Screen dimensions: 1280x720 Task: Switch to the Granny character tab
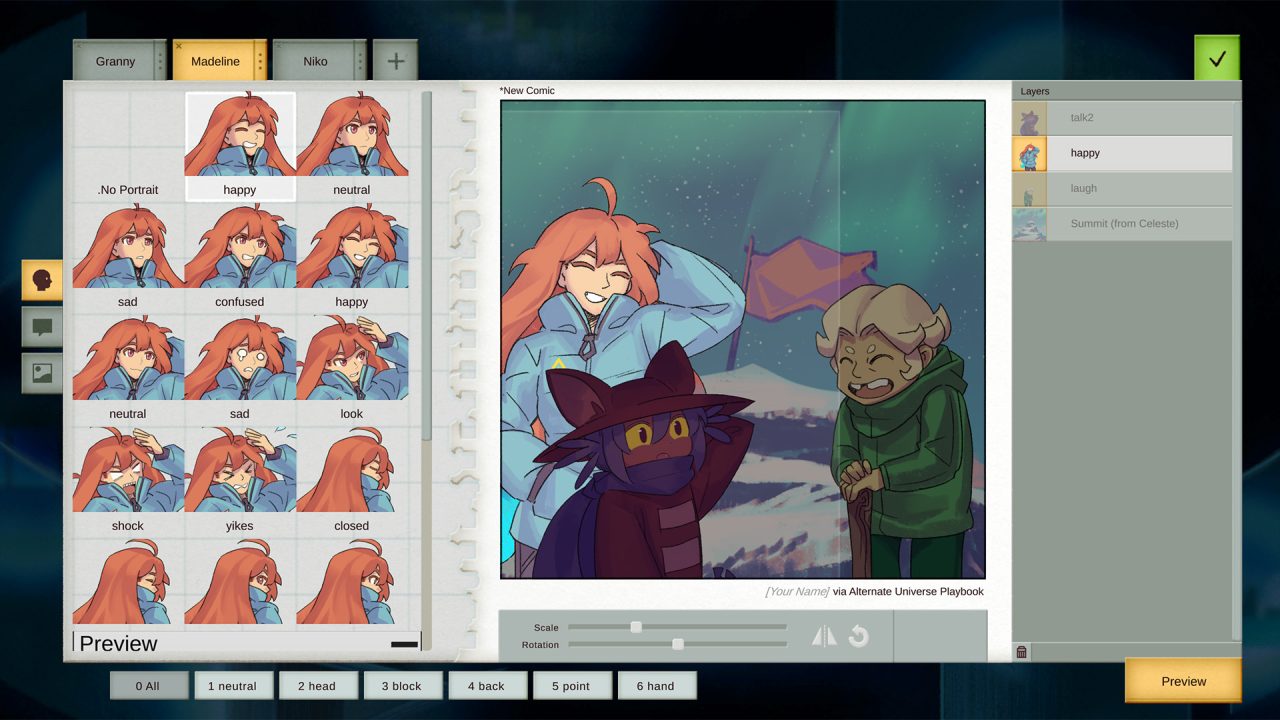click(115, 62)
